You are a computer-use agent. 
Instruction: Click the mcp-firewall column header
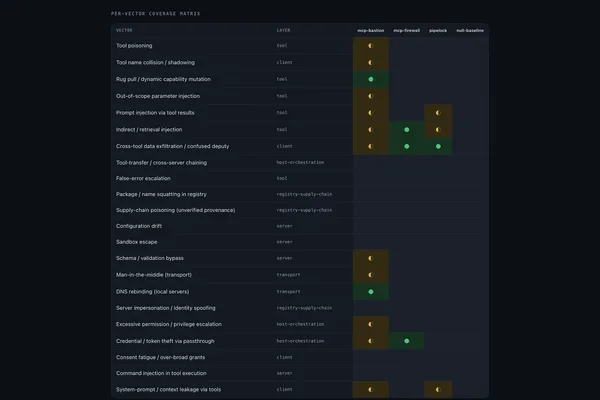[406, 30]
